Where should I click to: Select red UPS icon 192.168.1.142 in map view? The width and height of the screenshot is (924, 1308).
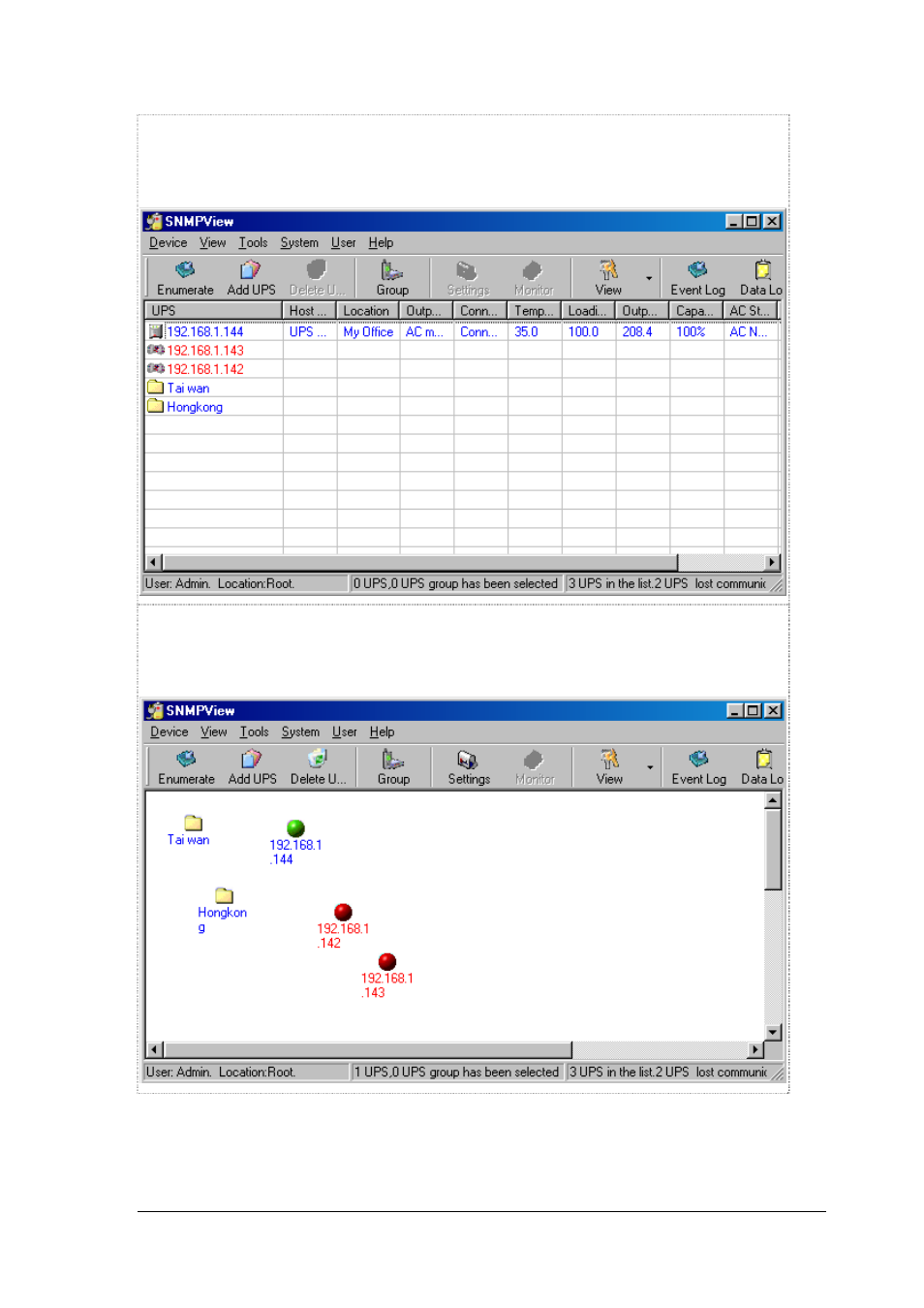pyautogui.click(x=343, y=912)
